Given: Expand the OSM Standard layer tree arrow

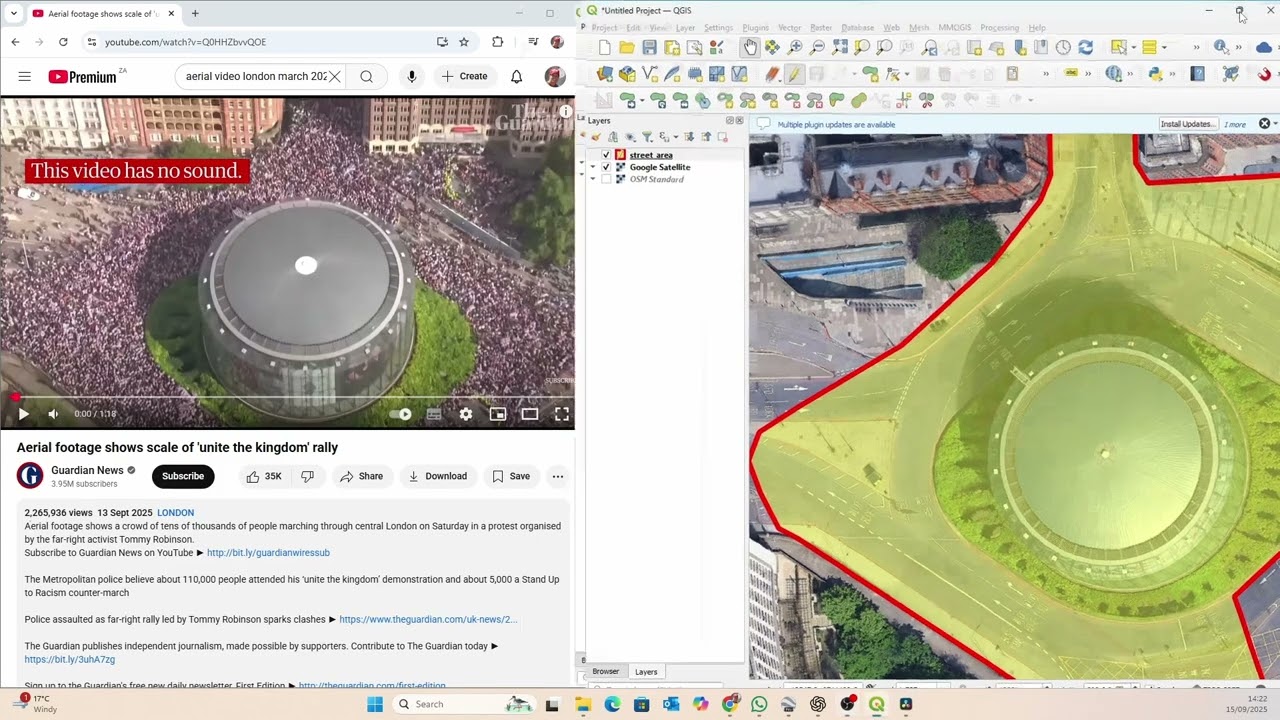Looking at the screenshot, I should 593,179.
